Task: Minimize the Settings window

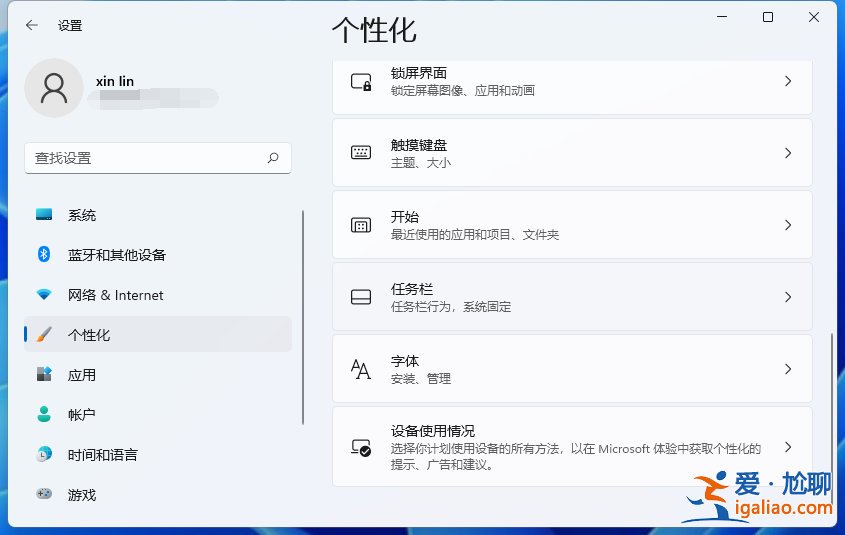Action: click(722, 17)
